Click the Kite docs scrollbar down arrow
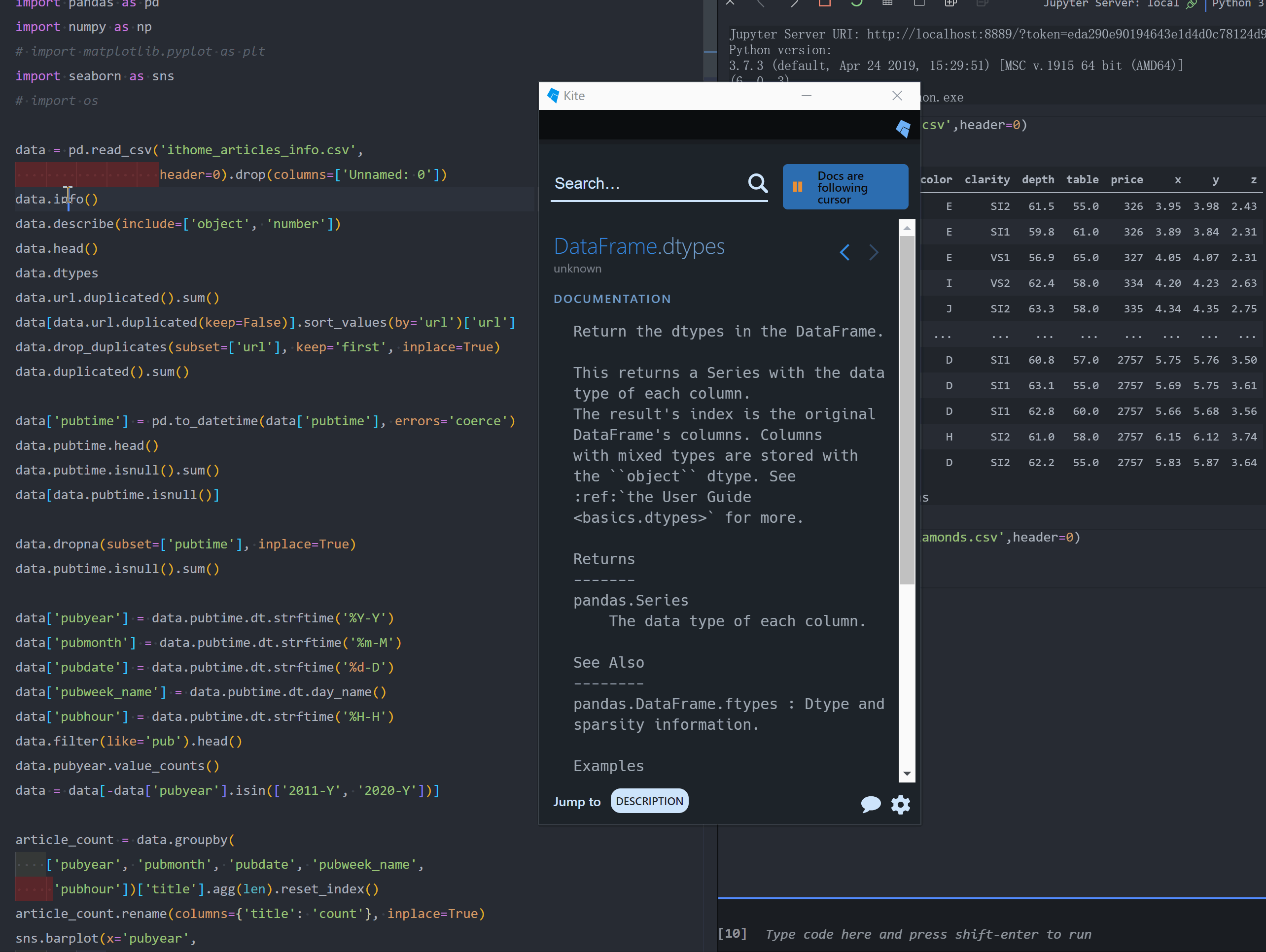 click(907, 774)
